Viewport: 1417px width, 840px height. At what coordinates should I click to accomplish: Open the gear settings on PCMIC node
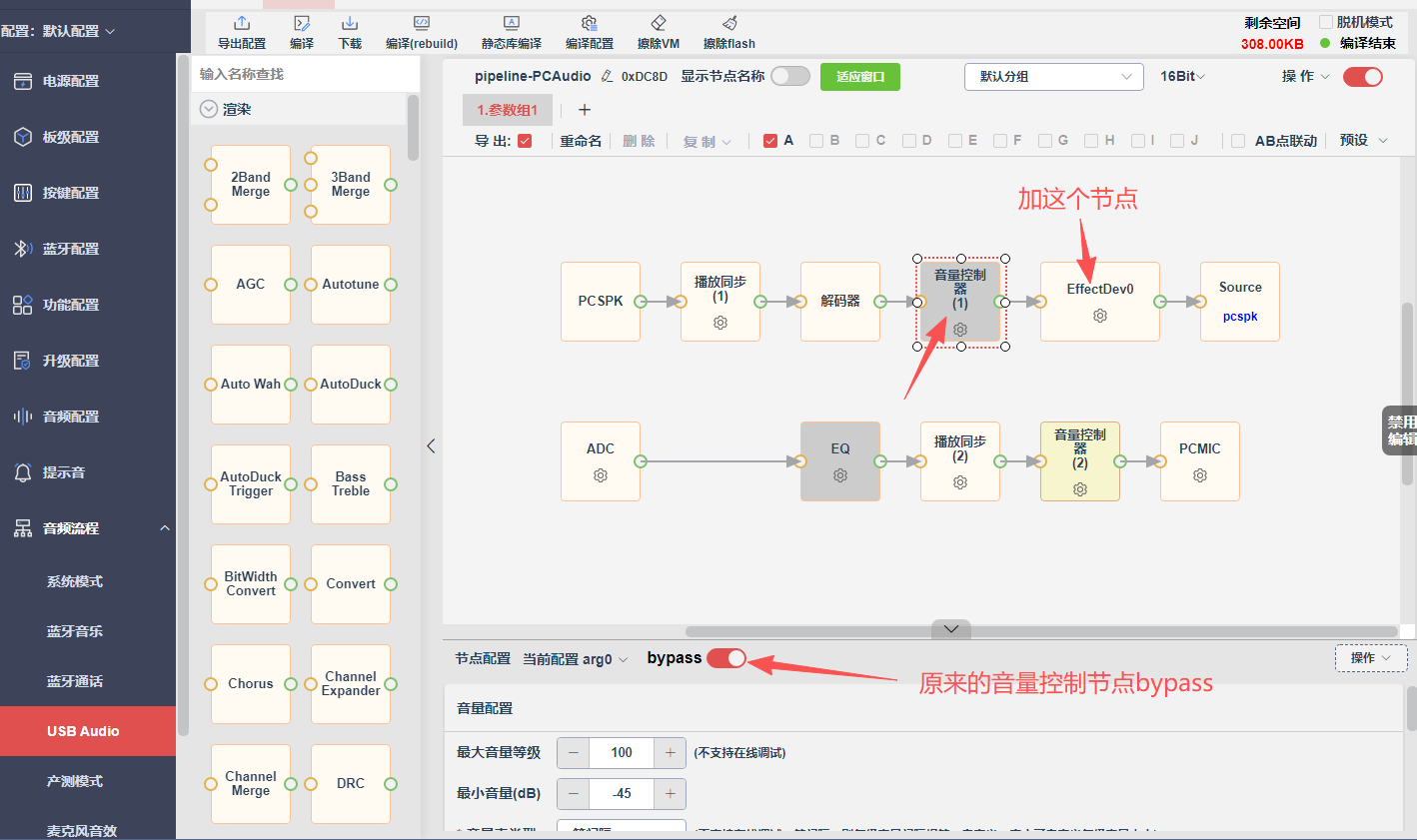(1200, 475)
